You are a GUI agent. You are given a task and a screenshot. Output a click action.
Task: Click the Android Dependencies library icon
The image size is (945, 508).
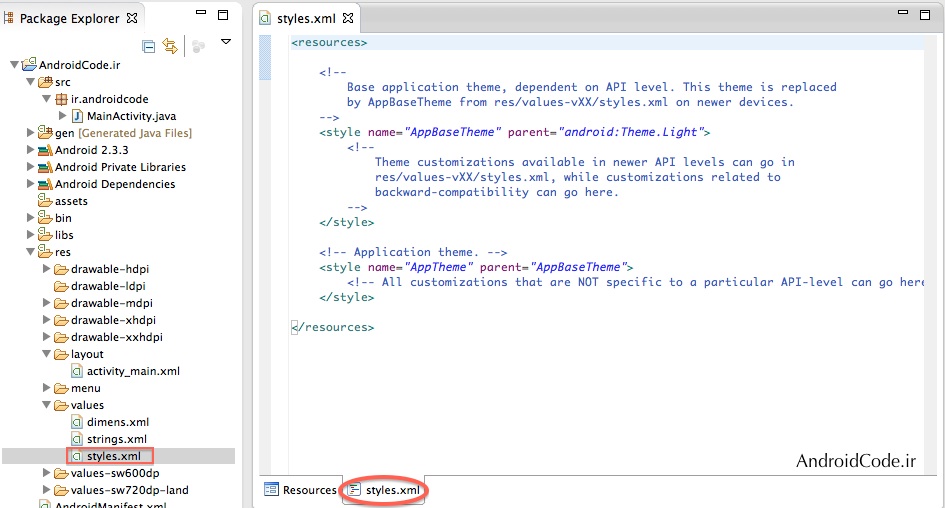[x=45, y=184]
